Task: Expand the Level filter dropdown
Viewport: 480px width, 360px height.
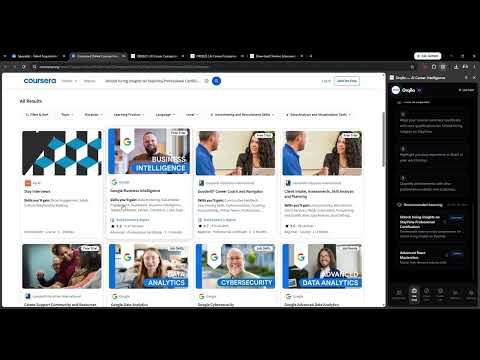Action: (192, 114)
